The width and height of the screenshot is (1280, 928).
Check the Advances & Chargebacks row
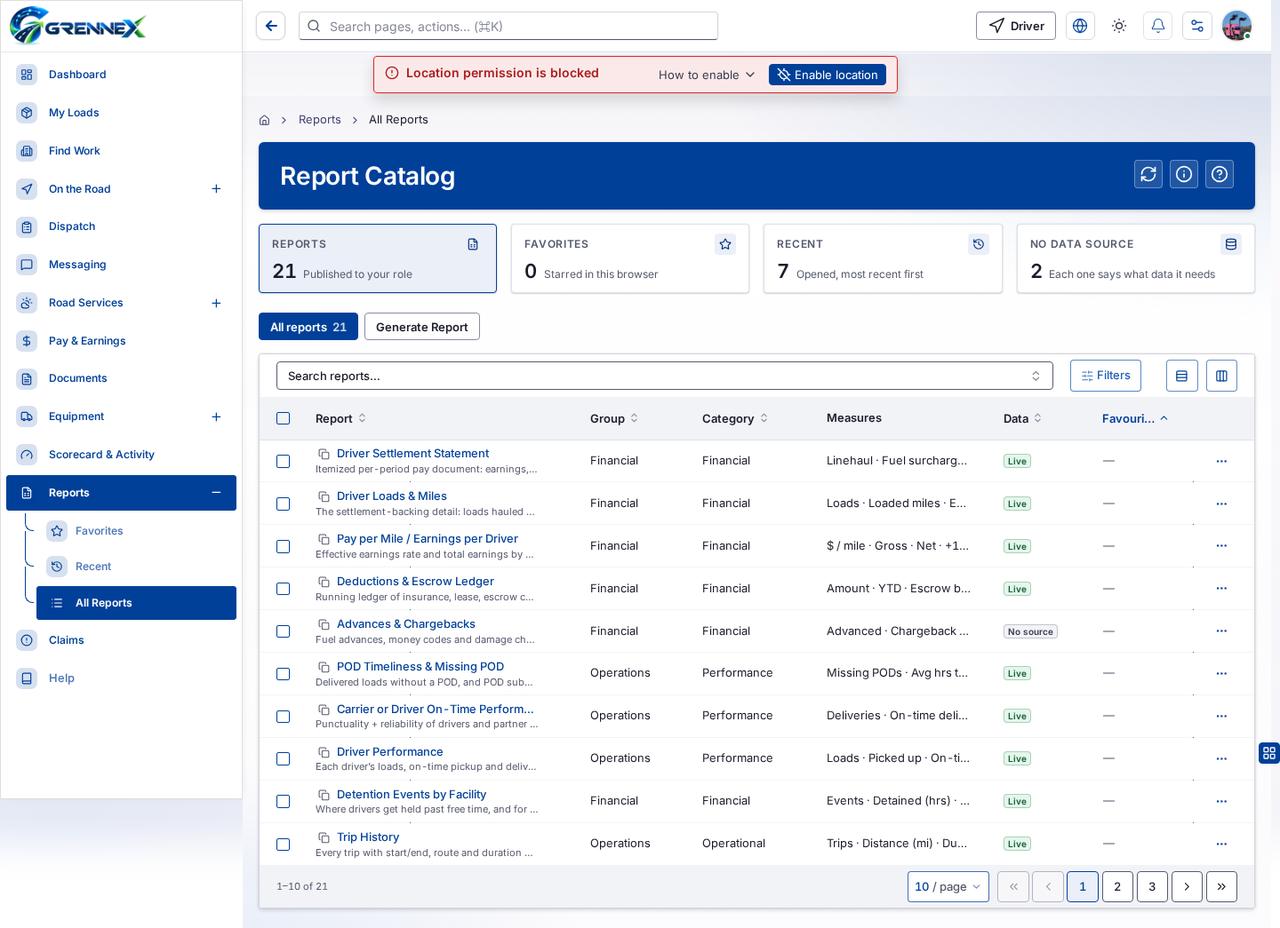pyautogui.click(x=283, y=631)
